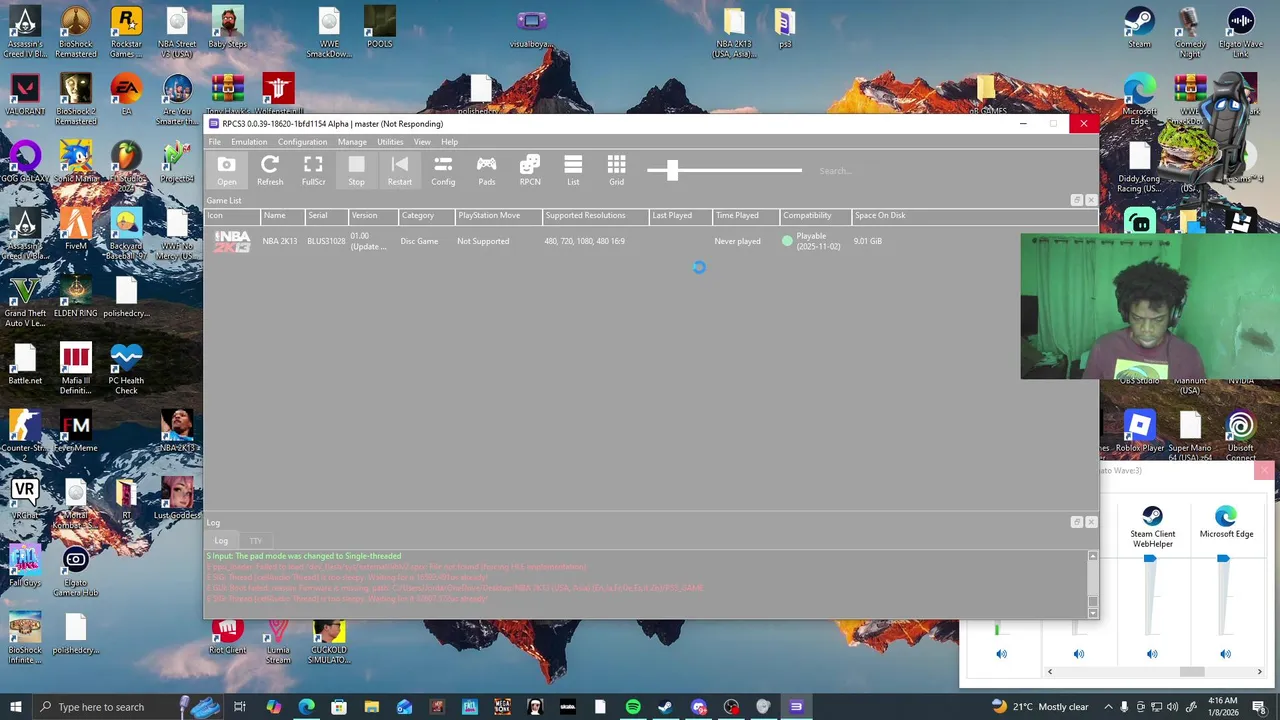Select the NBA 2K13 game row icon
This screenshot has width=1280, height=720.
coord(232,241)
